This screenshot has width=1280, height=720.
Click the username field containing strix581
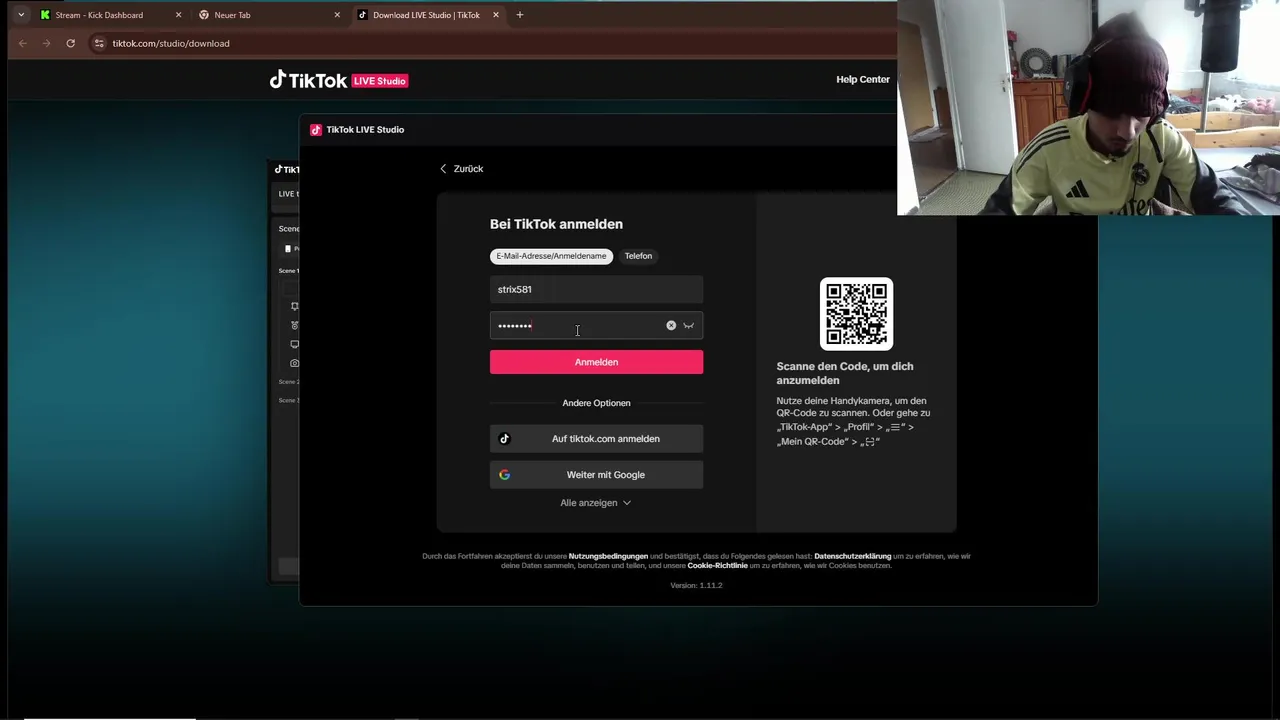(596, 289)
